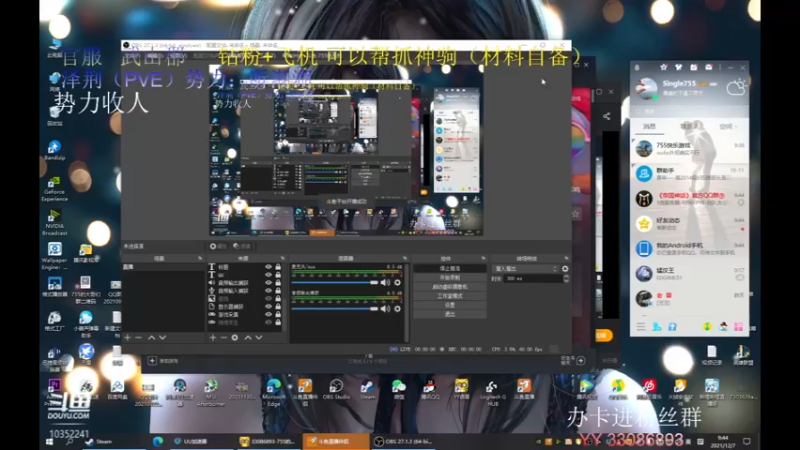Toggle lock on 音频输入捕获 source
The image size is (800, 450).
click(x=278, y=290)
